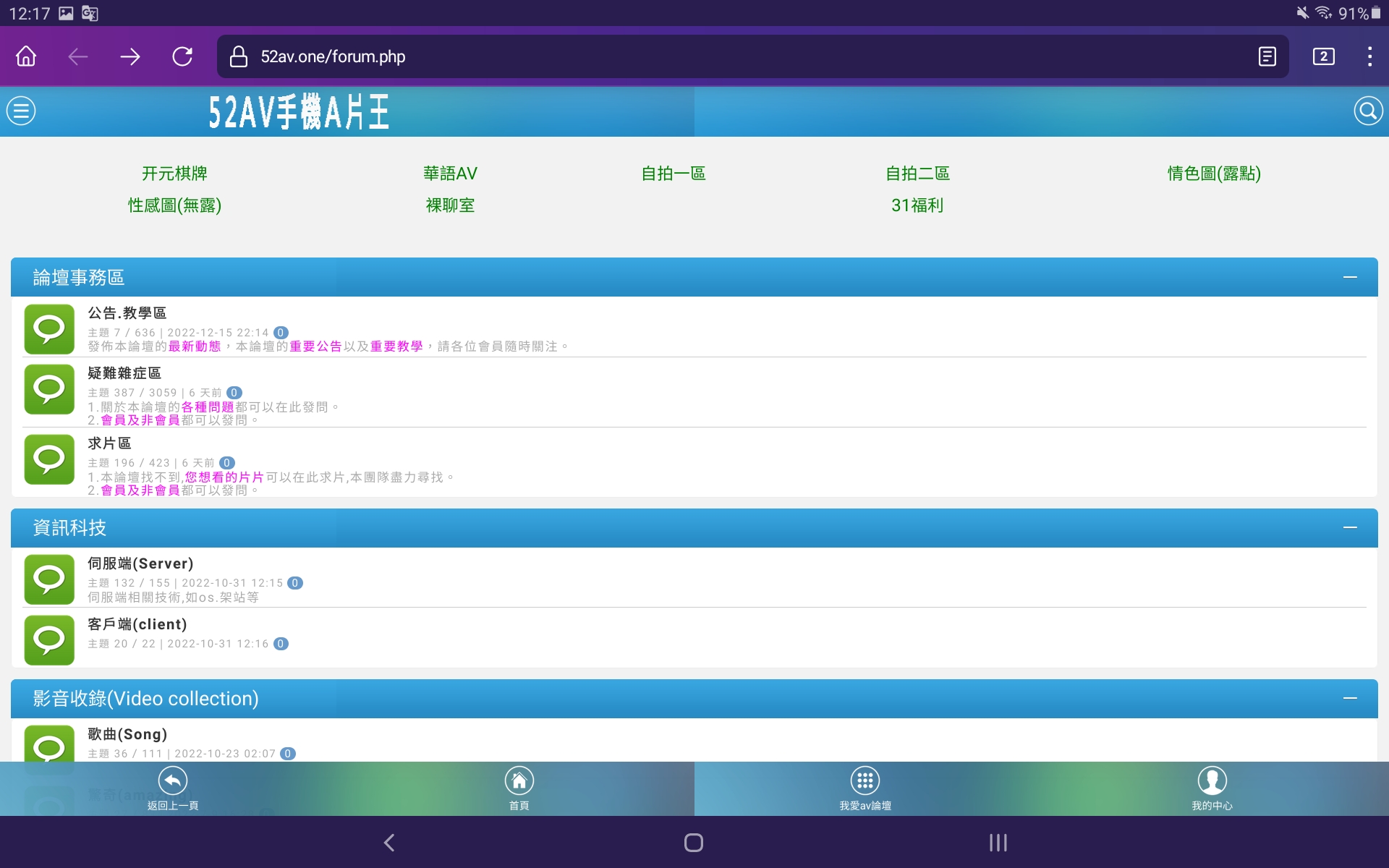Open browser tab switcher showing 2 tabs

point(1323,56)
